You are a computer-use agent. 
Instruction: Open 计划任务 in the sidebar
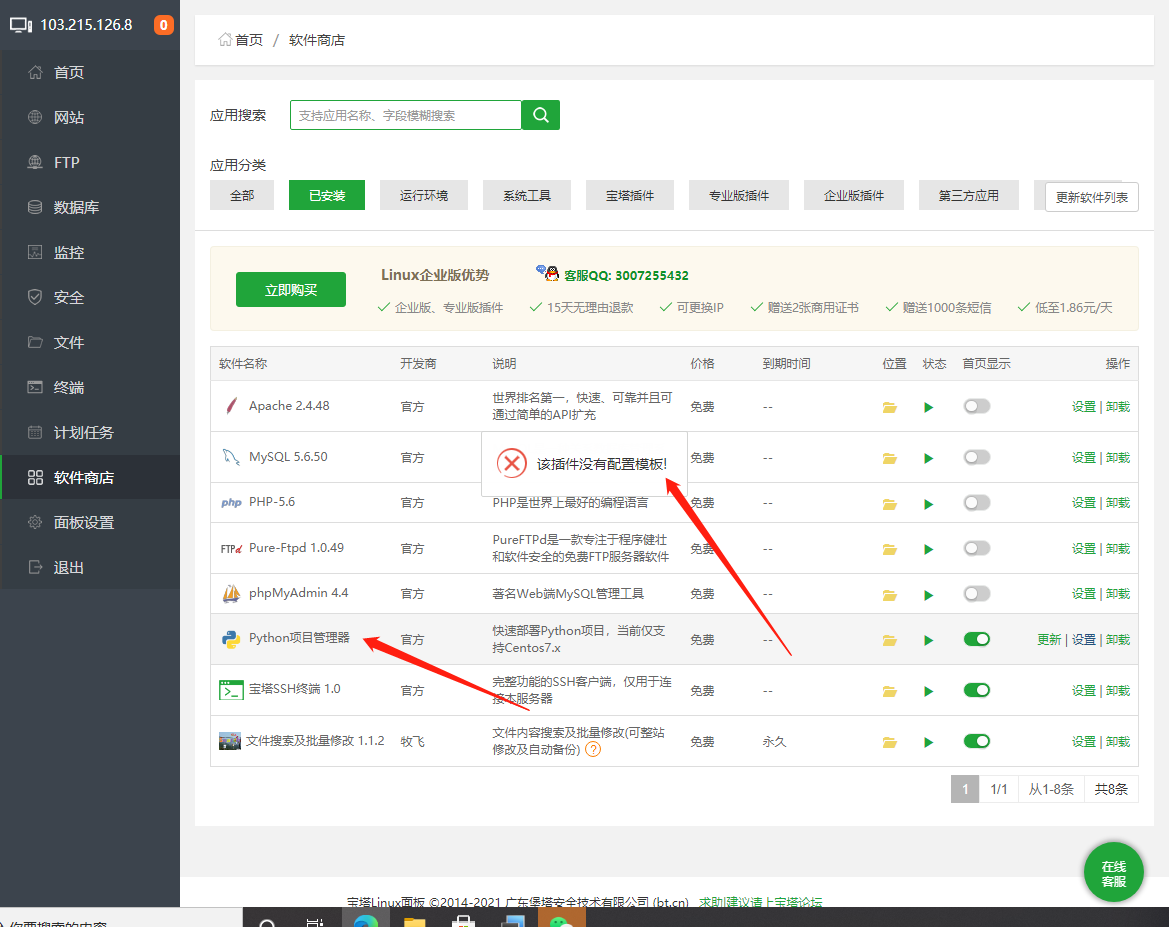coord(90,433)
